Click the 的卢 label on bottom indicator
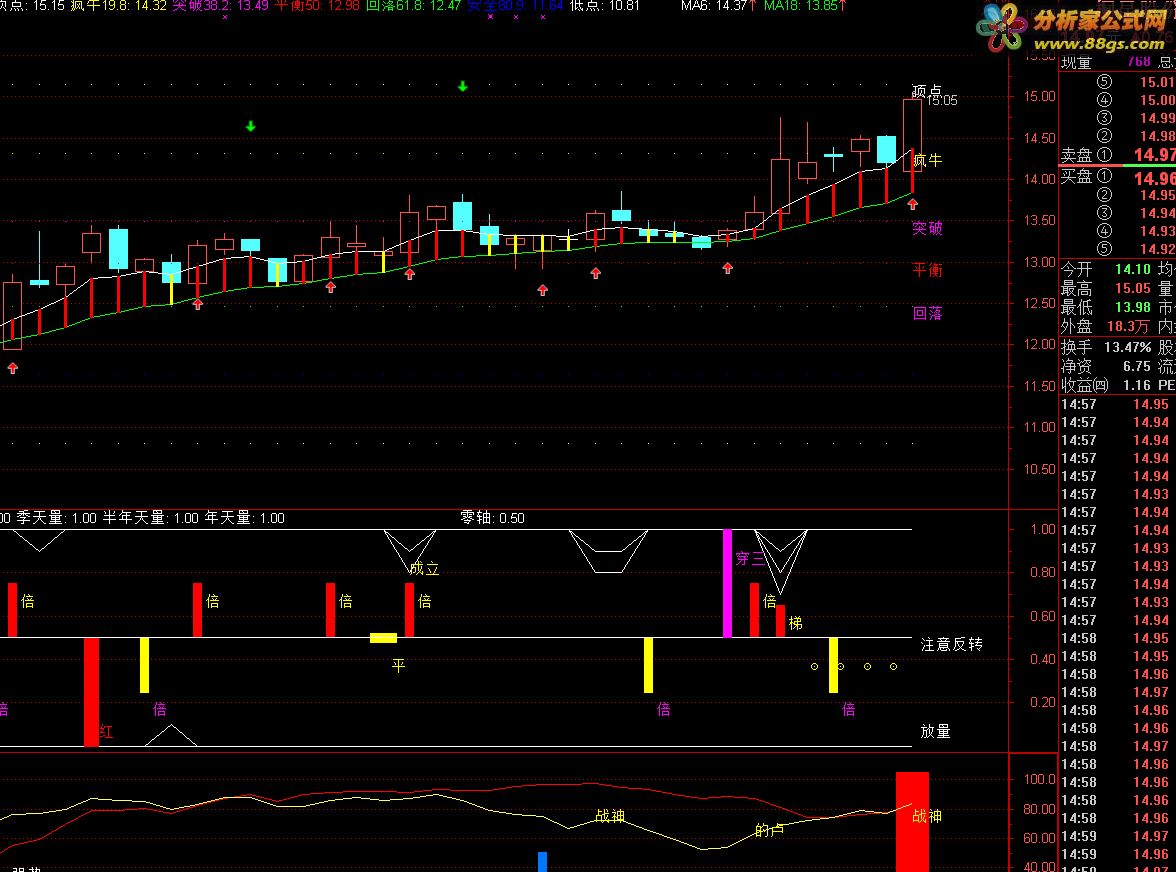The height and width of the screenshot is (872, 1176). pos(770,830)
